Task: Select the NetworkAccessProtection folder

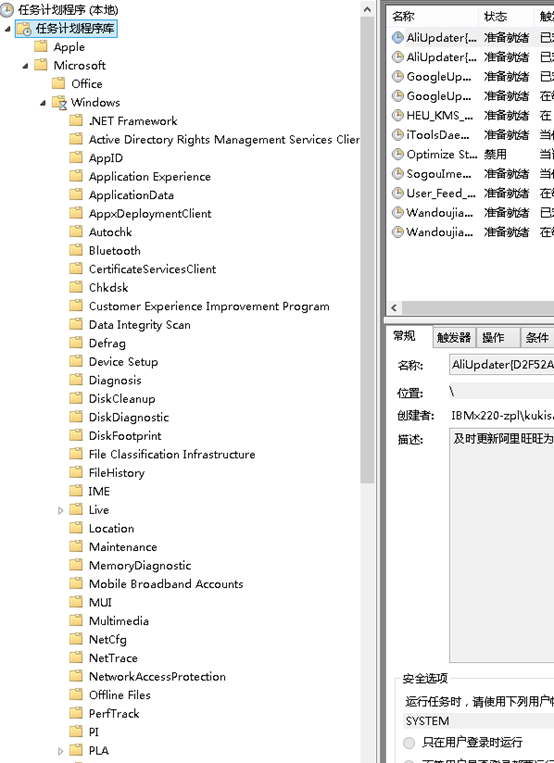Action: 157,676
